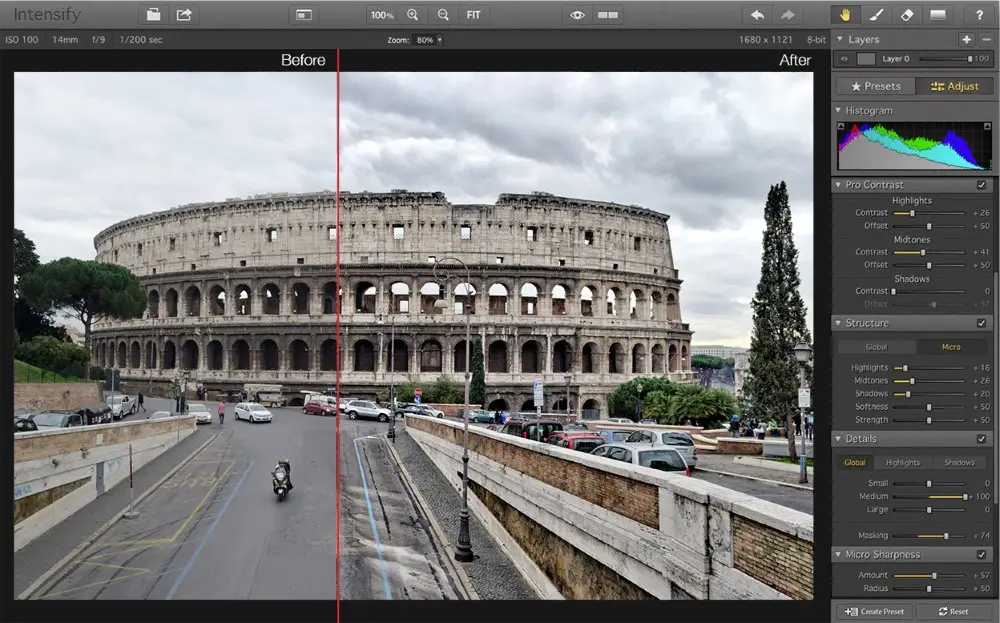Select the Shadows tab in Details
This screenshot has height=623, width=1000.
tap(959, 462)
